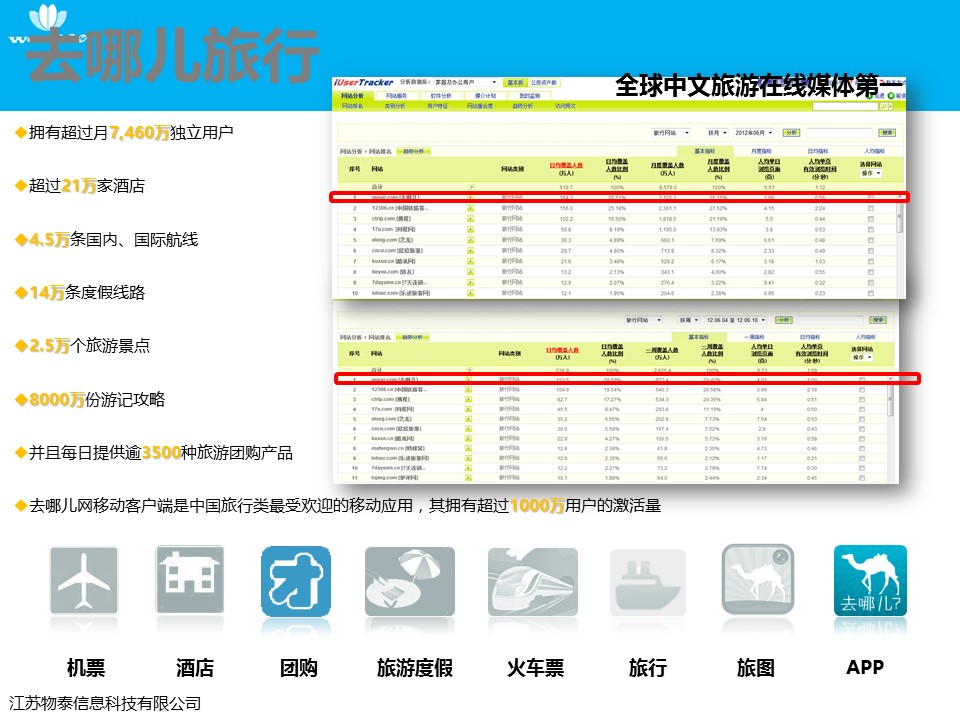Open trend chart icon for ctrip.com in monthly table
960x720 pixels.
tap(470, 219)
